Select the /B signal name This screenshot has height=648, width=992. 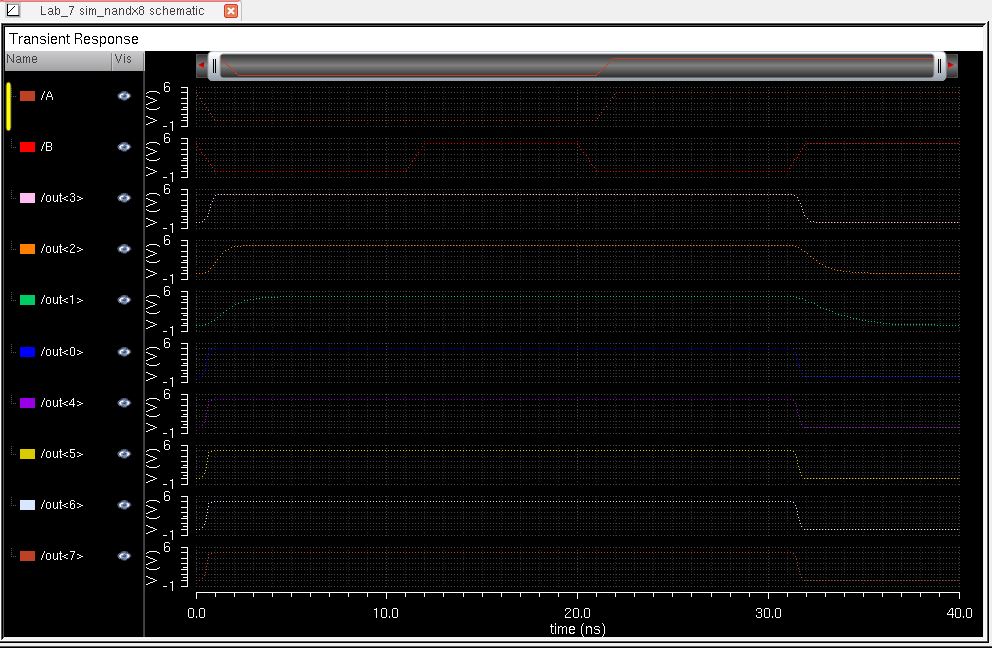click(47, 147)
